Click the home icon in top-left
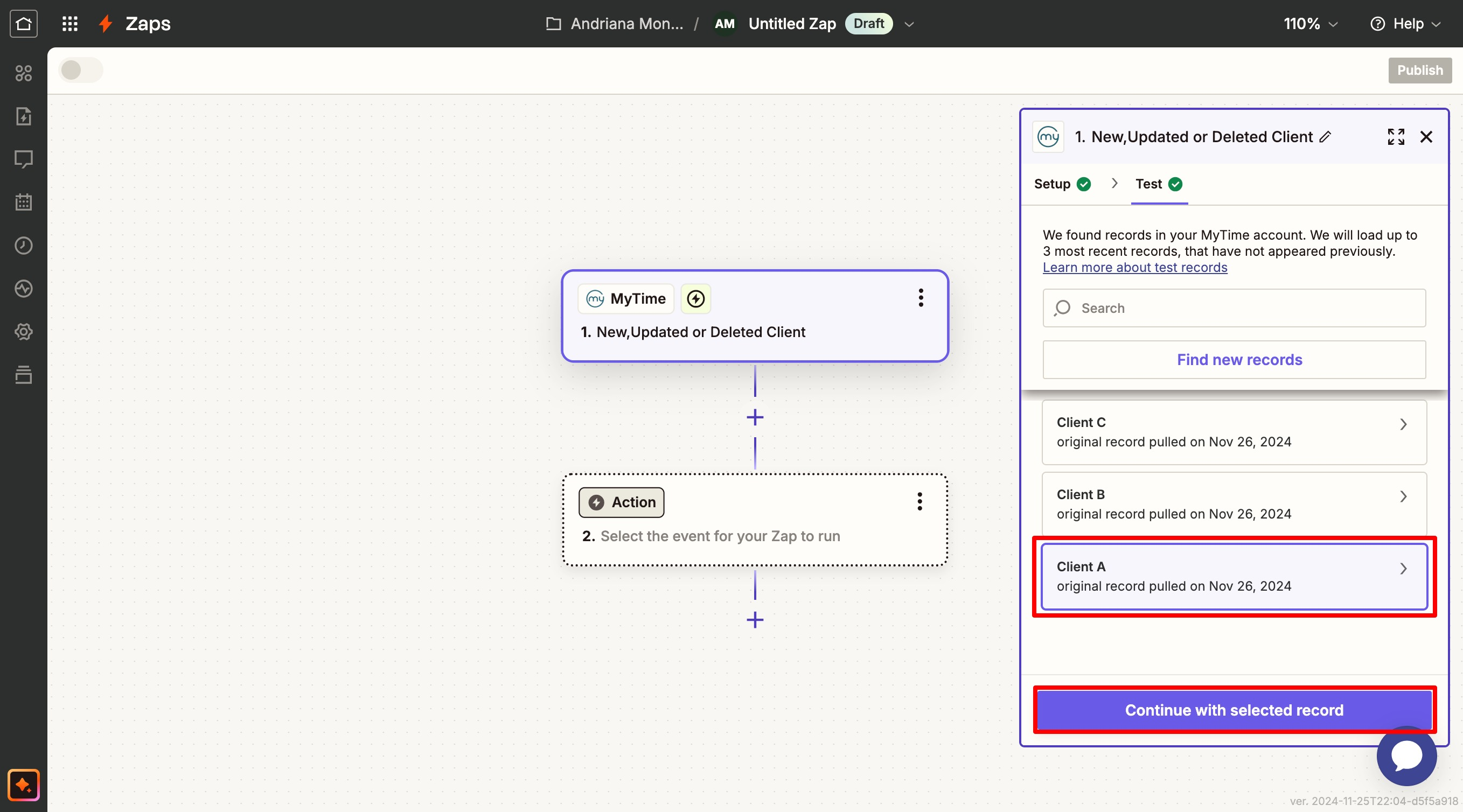 23,23
